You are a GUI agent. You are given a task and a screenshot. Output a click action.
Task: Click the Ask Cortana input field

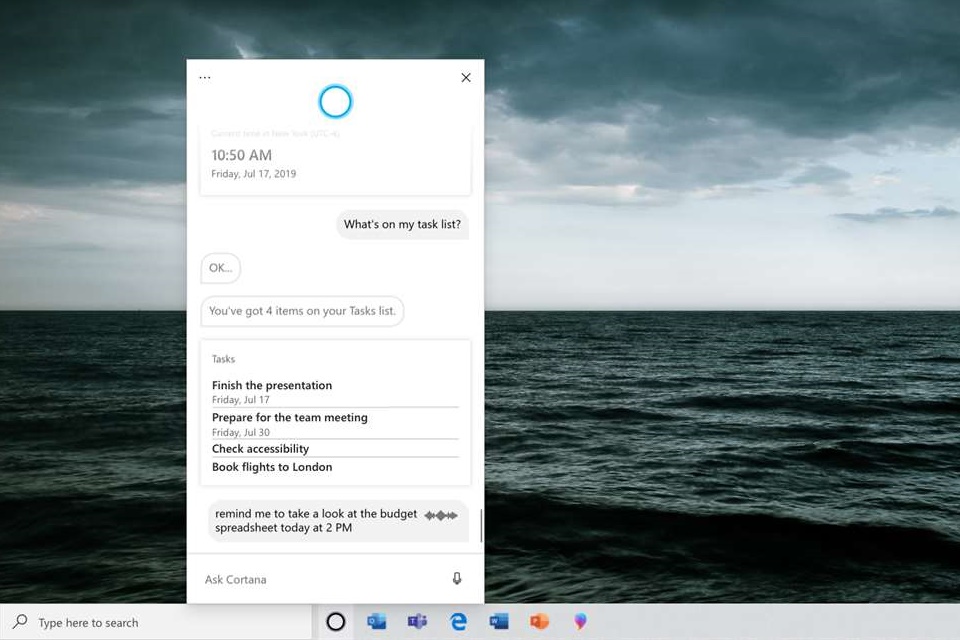[x=300, y=579]
